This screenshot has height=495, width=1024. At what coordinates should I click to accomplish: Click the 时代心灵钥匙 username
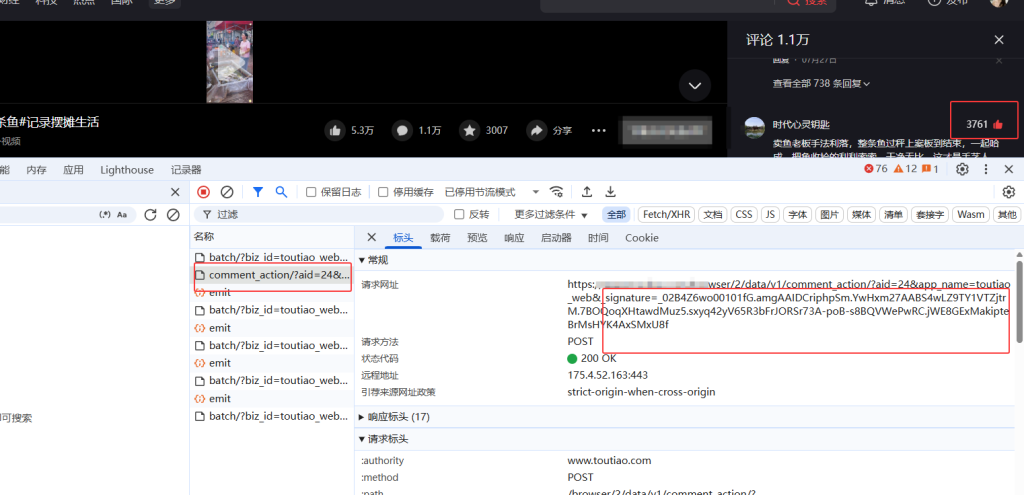pyautogui.click(x=801, y=124)
